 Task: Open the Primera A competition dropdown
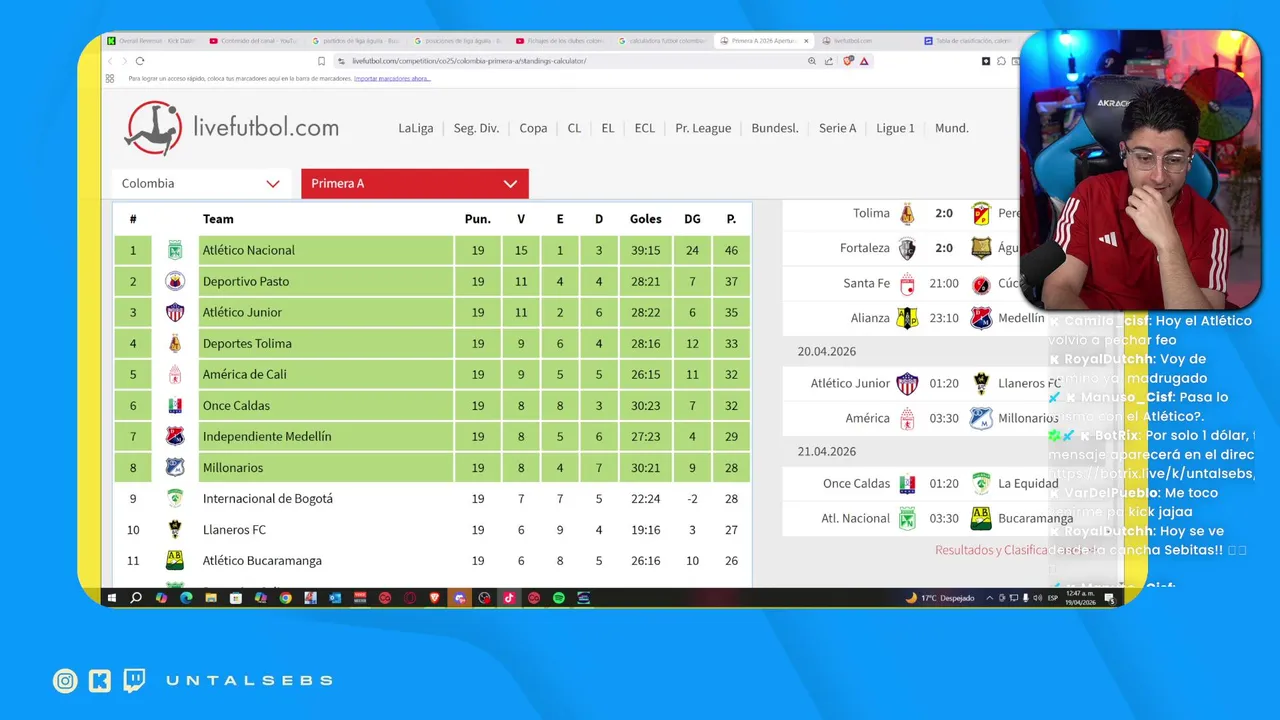[415, 183]
